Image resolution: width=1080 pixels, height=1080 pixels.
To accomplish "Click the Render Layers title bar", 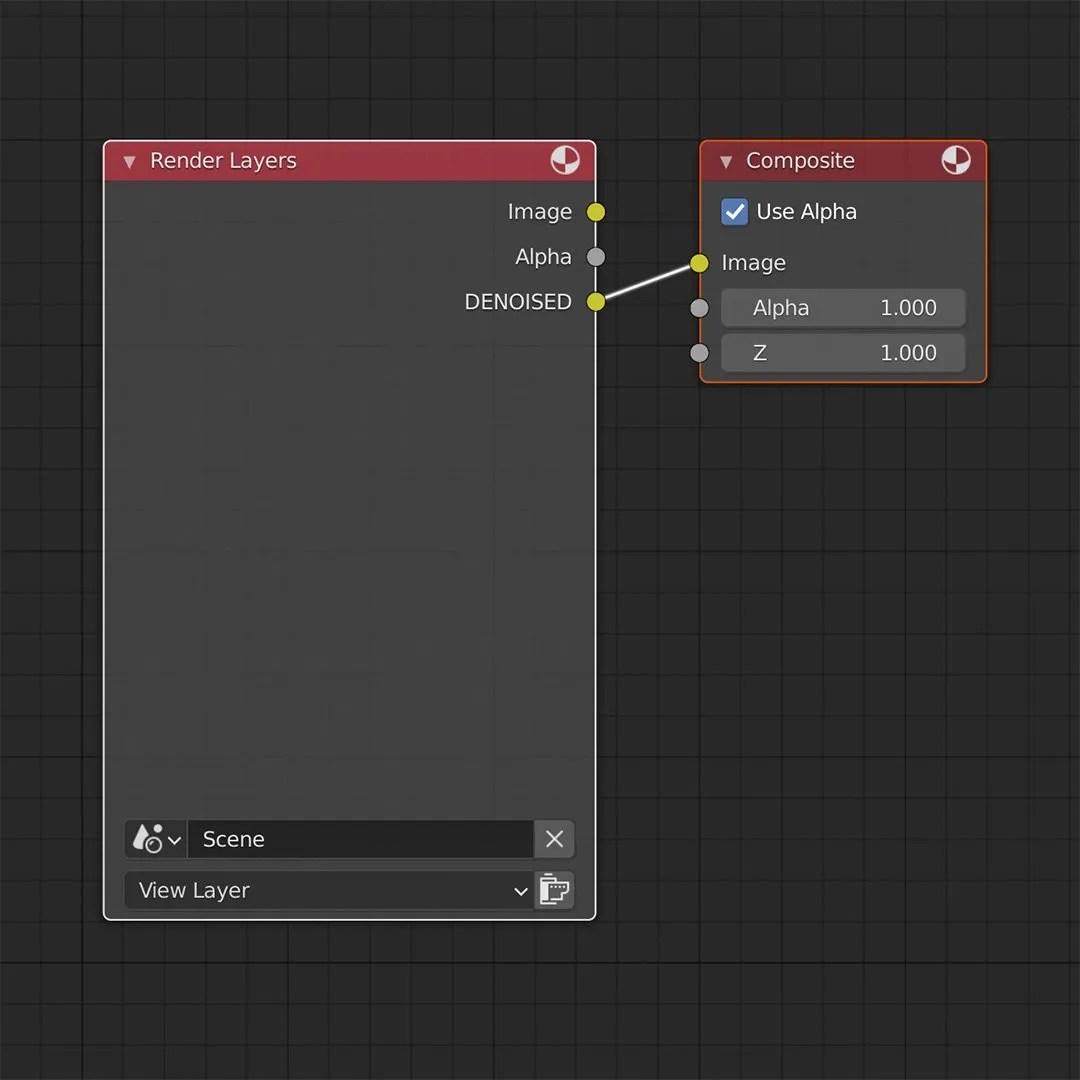I will point(300,160).
